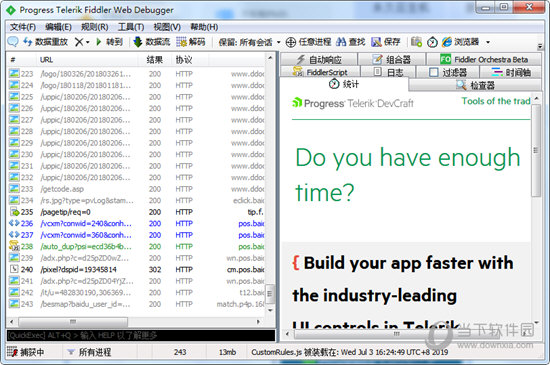Click the camera screenshot toolbar icon

click(x=416, y=42)
